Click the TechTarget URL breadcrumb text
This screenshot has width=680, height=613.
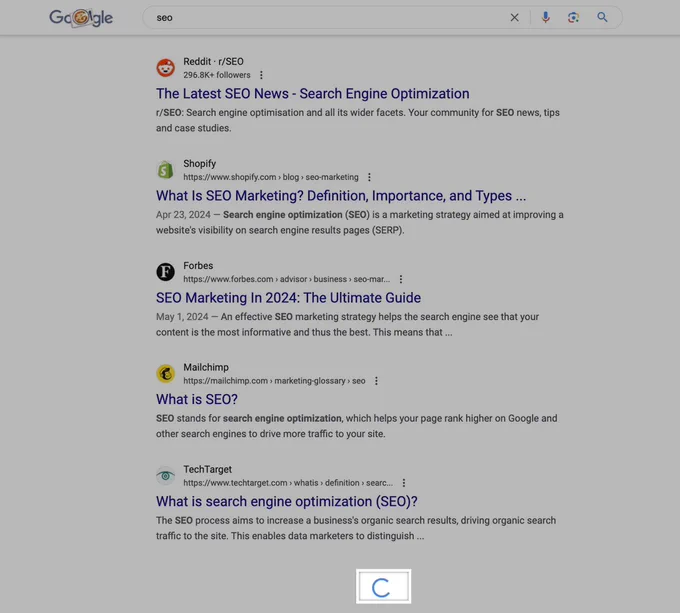288,483
